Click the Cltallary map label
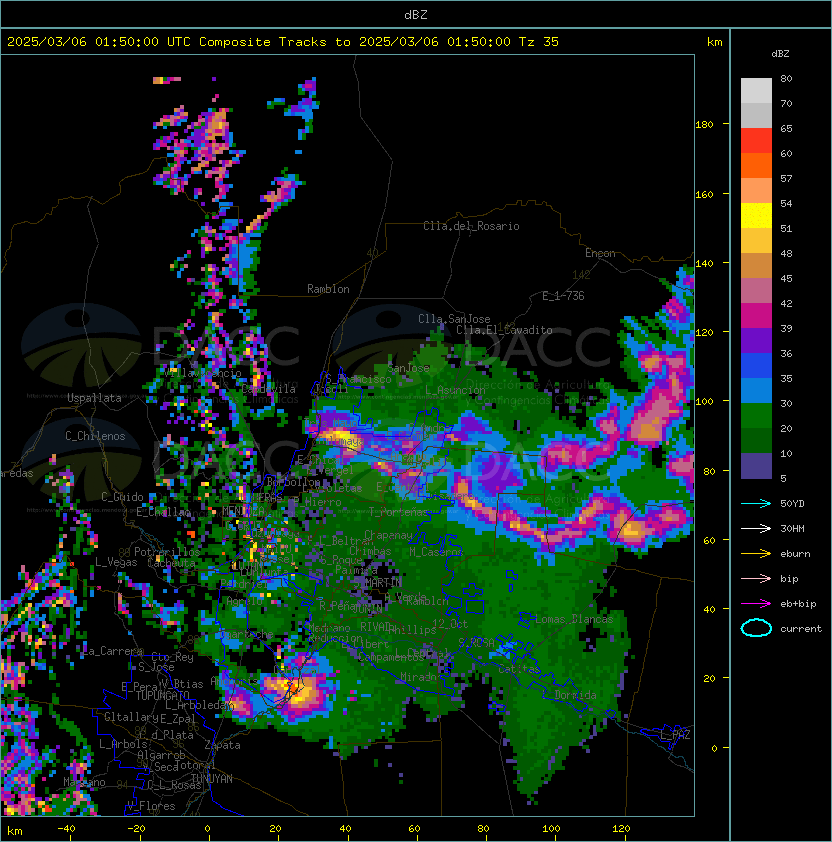Image resolution: width=832 pixels, height=842 pixels. click(x=131, y=717)
